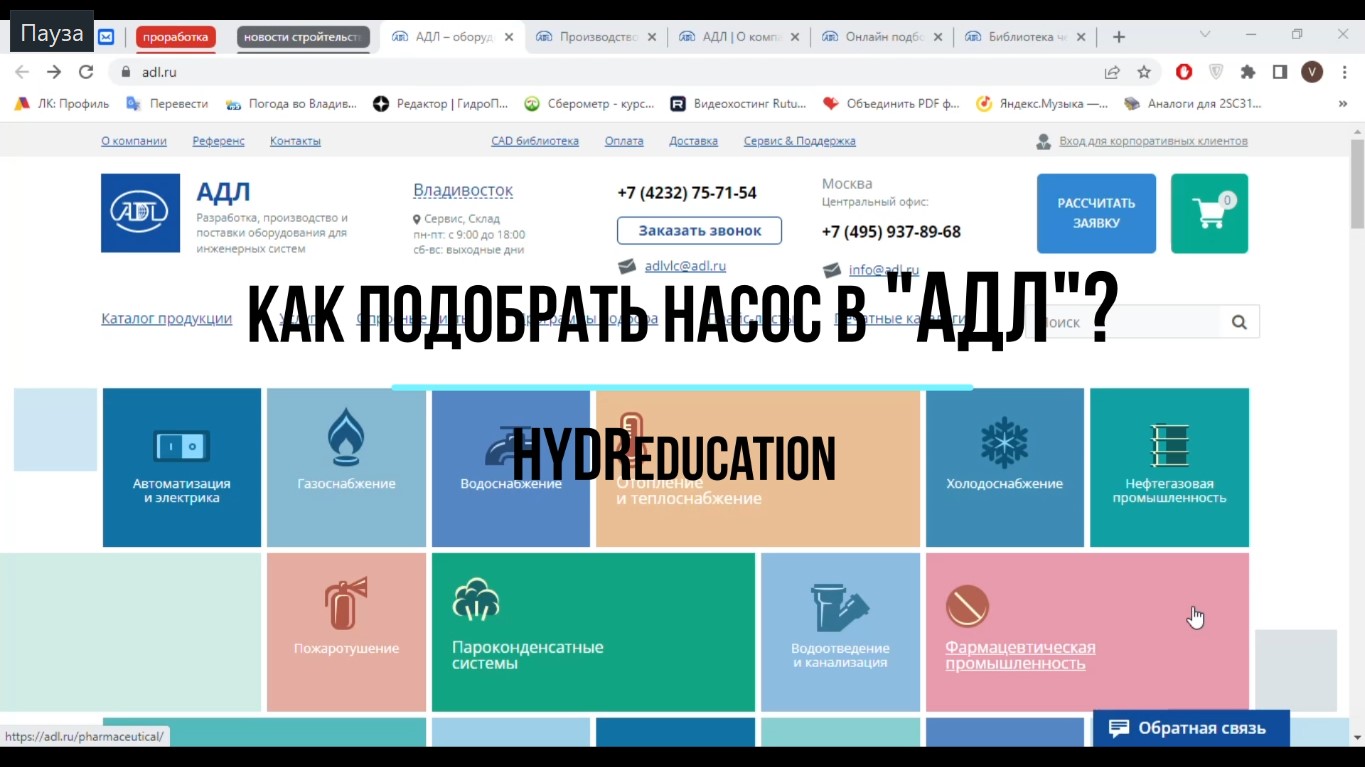The height and width of the screenshot is (767, 1365).
Task: Bookmark this page with the star icon
Action: (x=1144, y=72)
